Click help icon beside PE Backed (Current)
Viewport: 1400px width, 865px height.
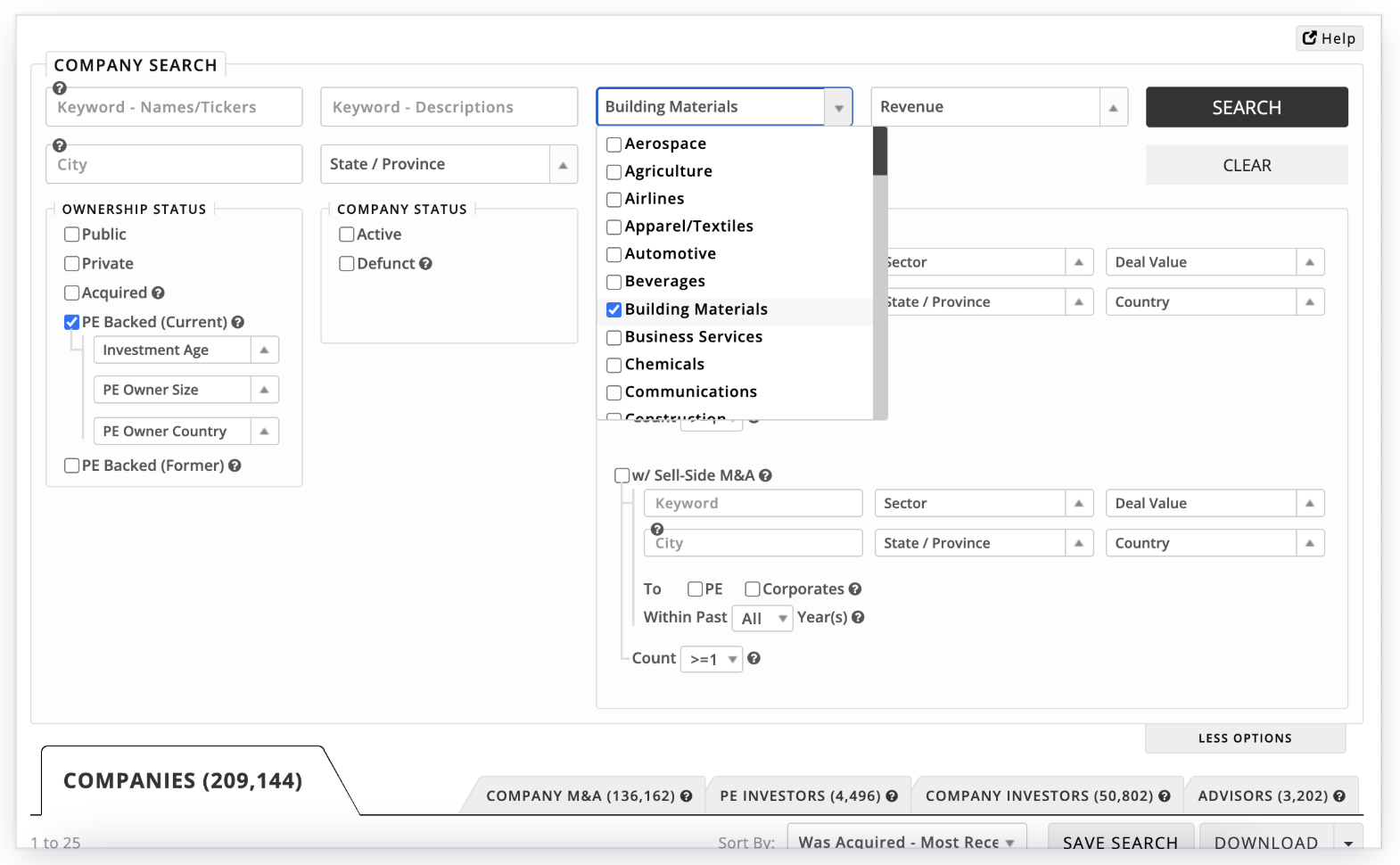click(x=238, y=323)
